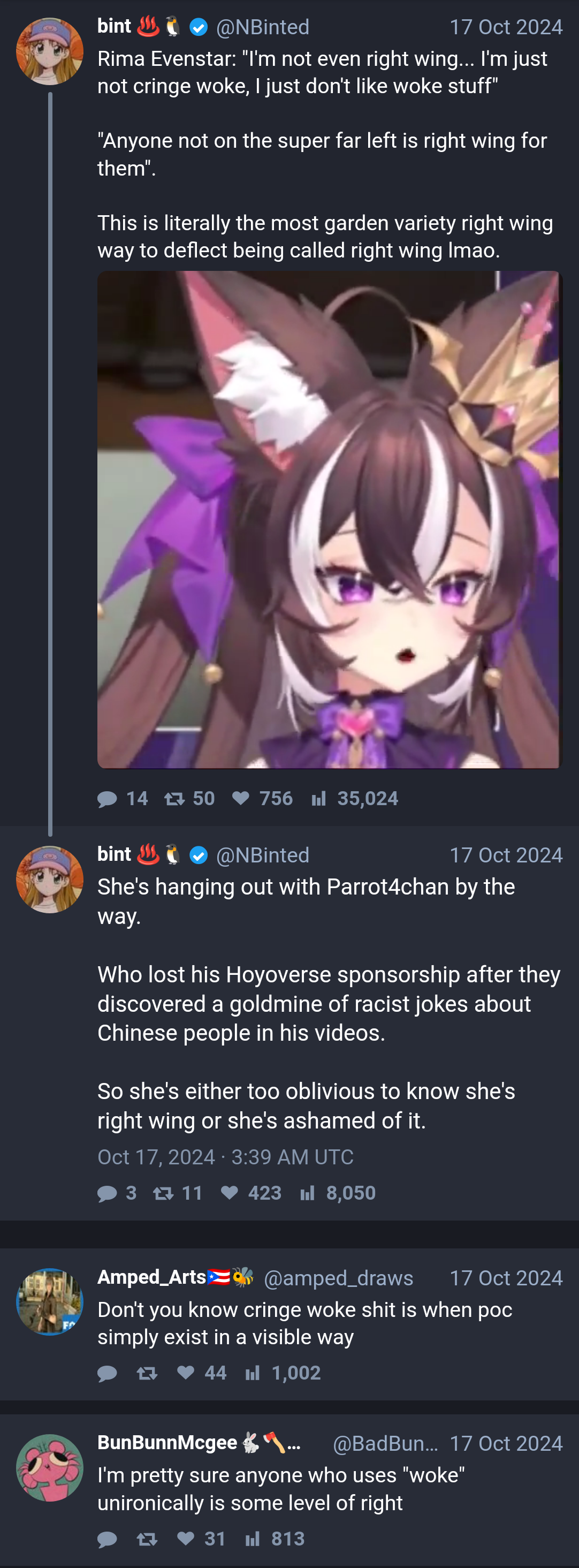This screenshot has width=579, height=1568.
Task: Open the fox-eared VTuber image attachment
Action: 329,520
